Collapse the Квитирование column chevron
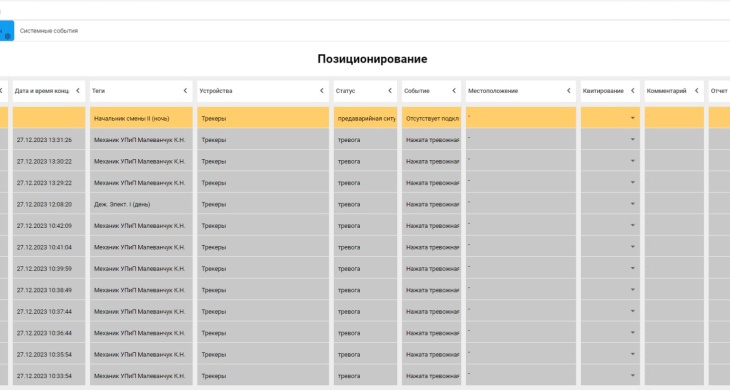The image size is (730, 390). [x=632, y=91]
